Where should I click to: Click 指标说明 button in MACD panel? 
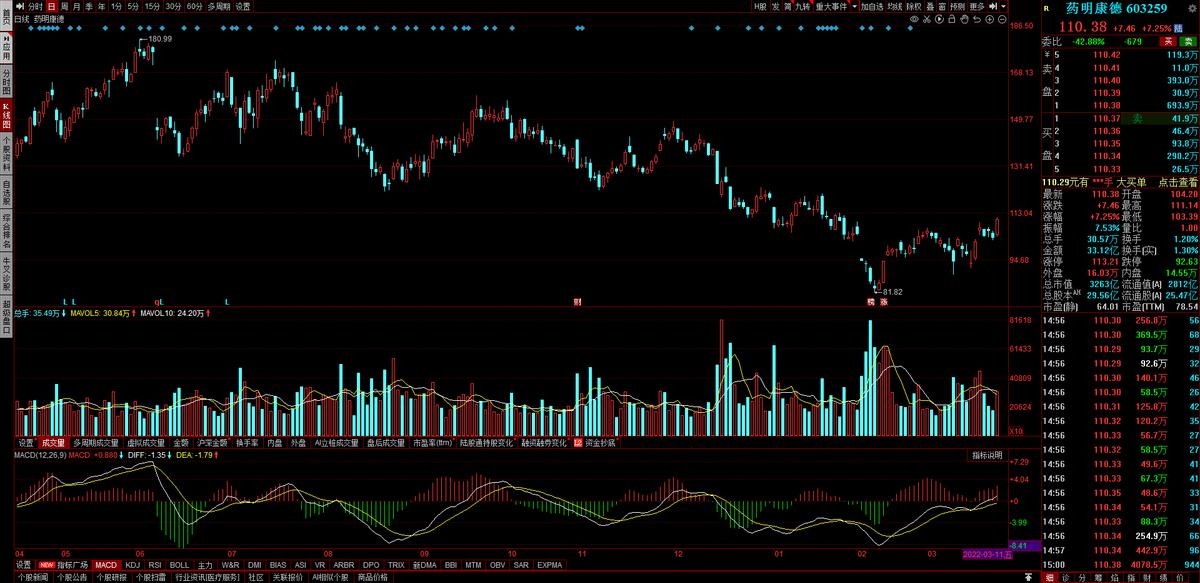click(x=986, y=456)
